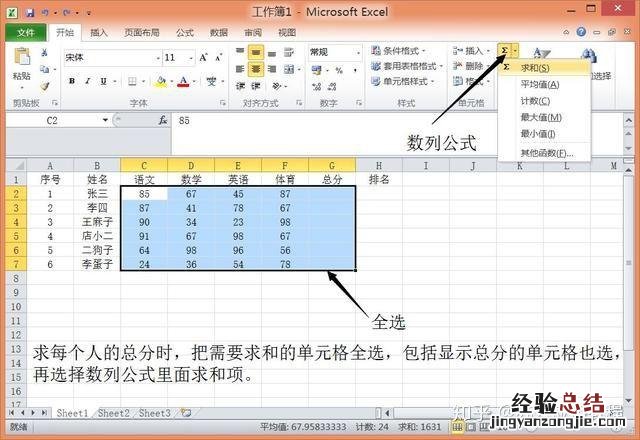This screenshot has height=440, width=640.
Task: Click the Help question mark icon
Action: (581, 32)
